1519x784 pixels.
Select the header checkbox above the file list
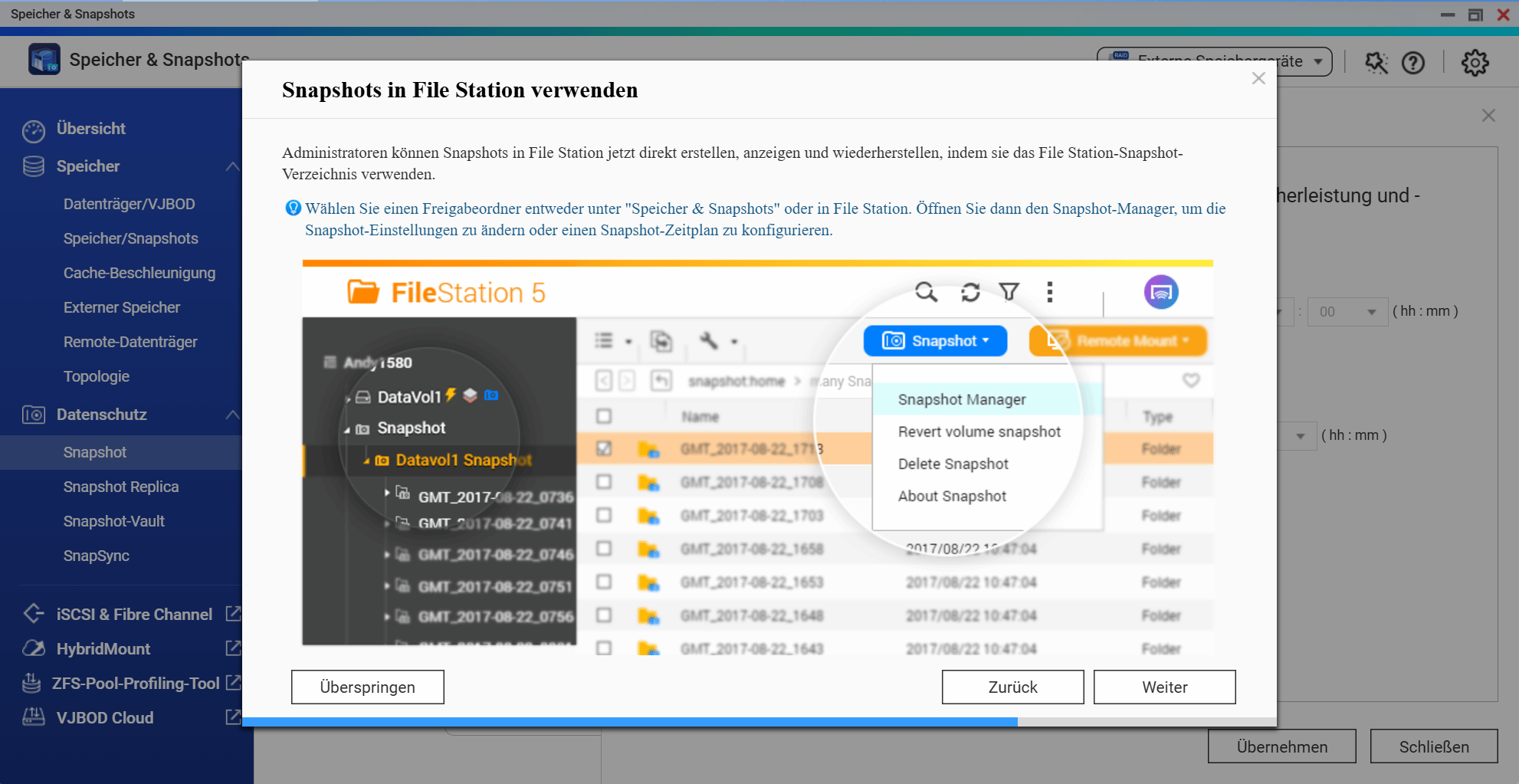(604, 416)
